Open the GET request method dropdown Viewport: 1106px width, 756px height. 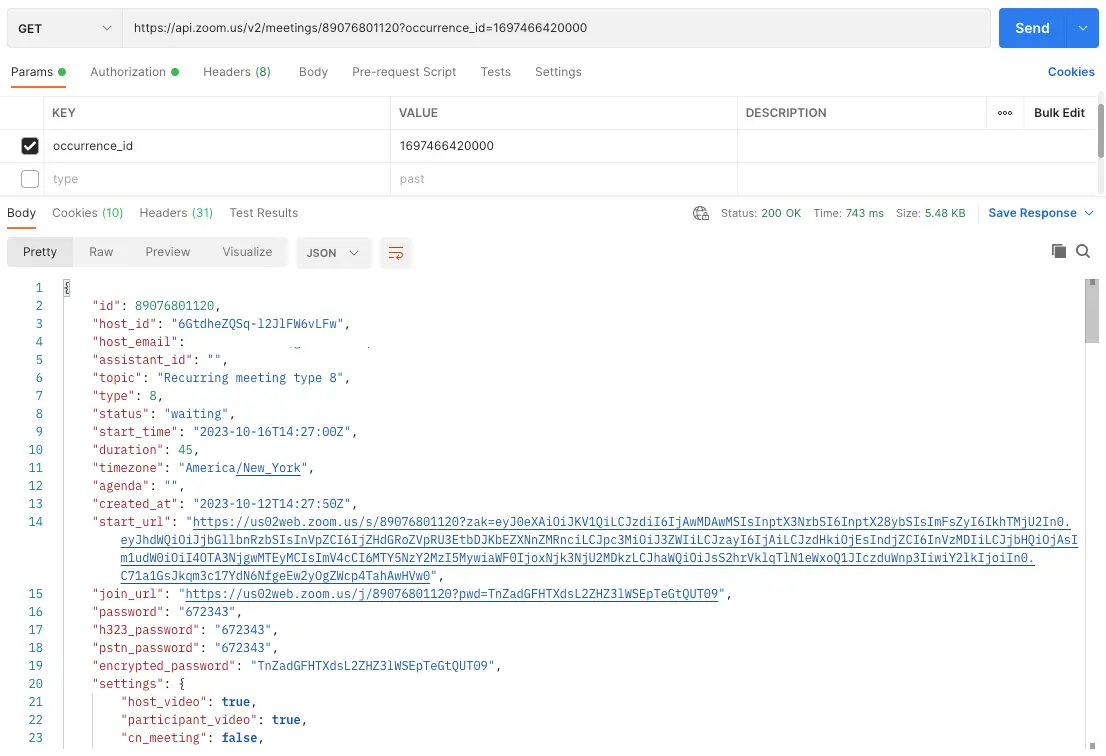(x=63, y=27)
